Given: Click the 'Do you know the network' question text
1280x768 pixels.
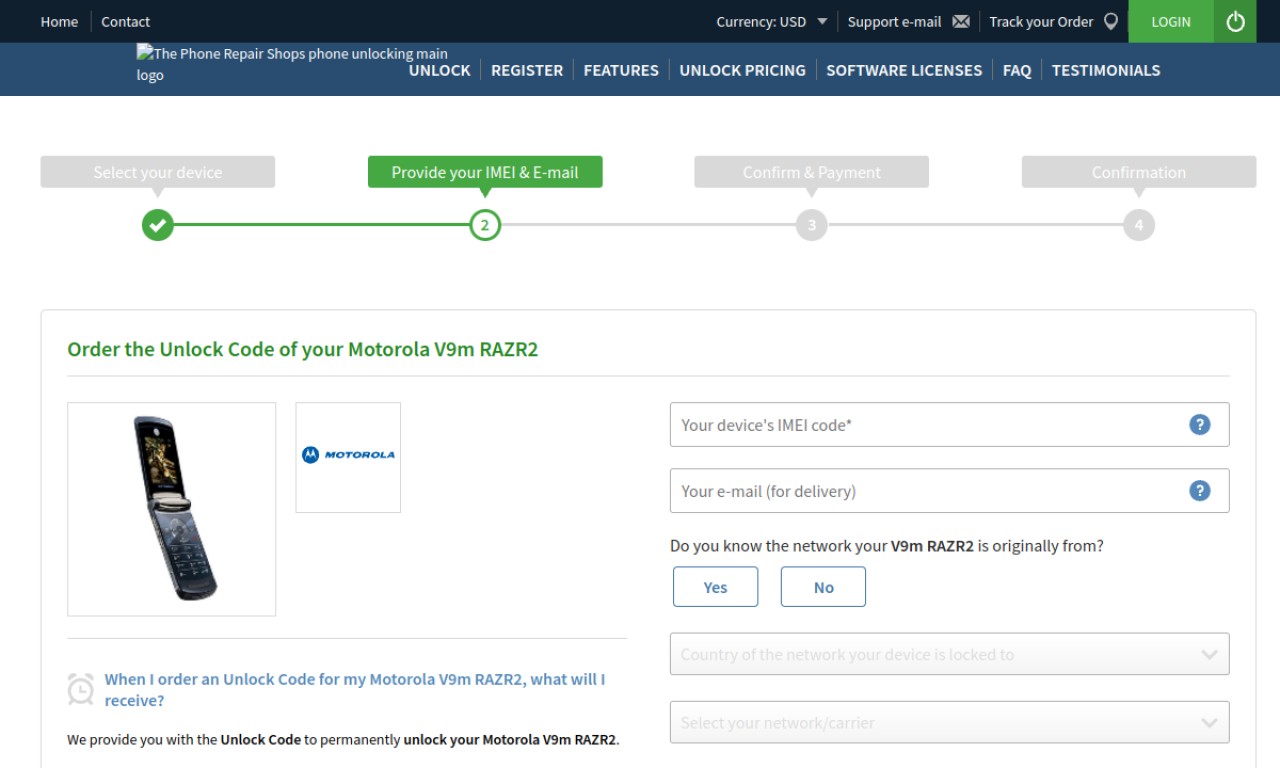Looking at the screenshot, I should tap(887, 546).
